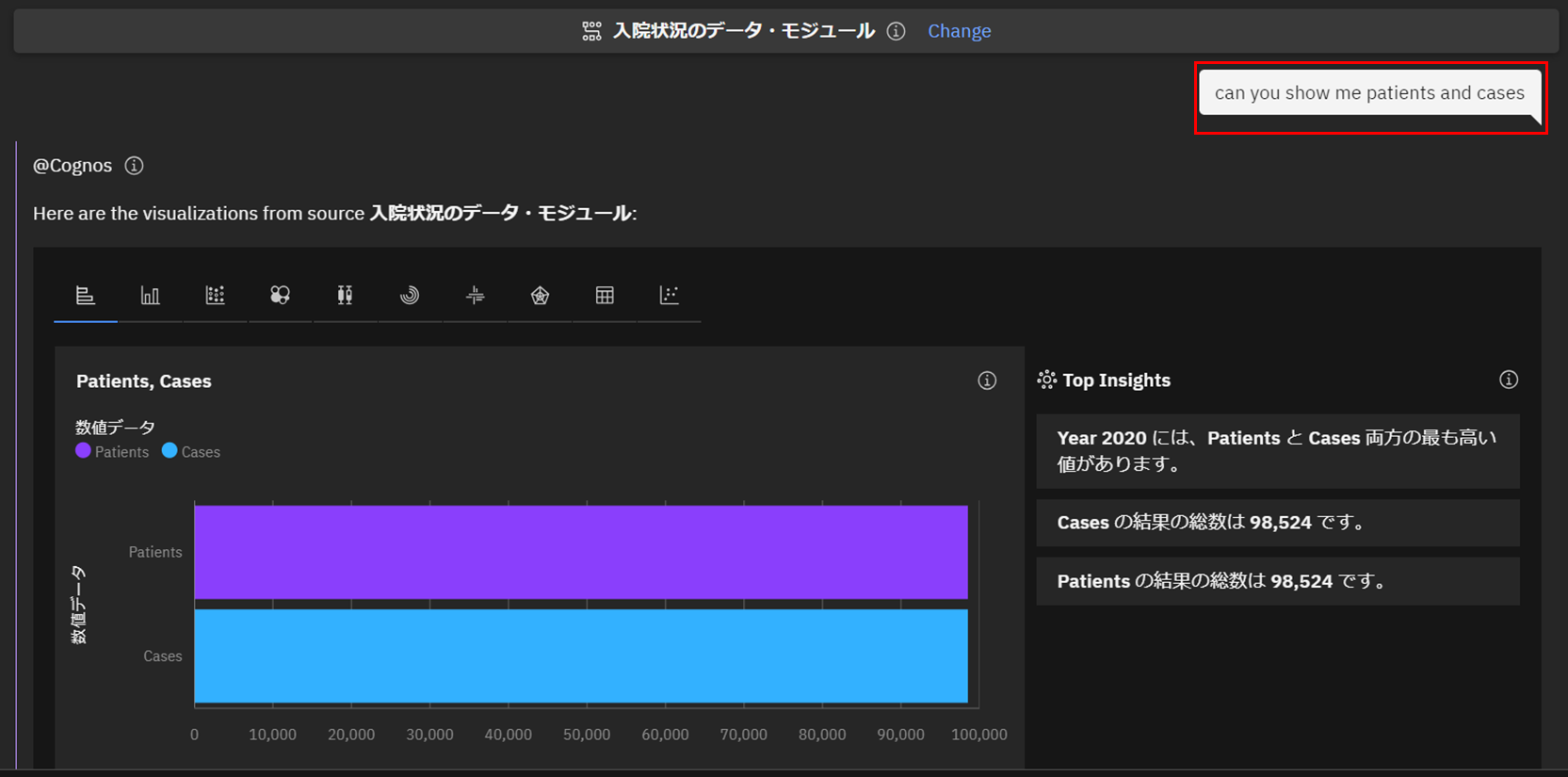Image resolution: width=1568 pixels, height=777 pixels.
Task: Pick the radial chart visualization
Action: pos(410,296)
